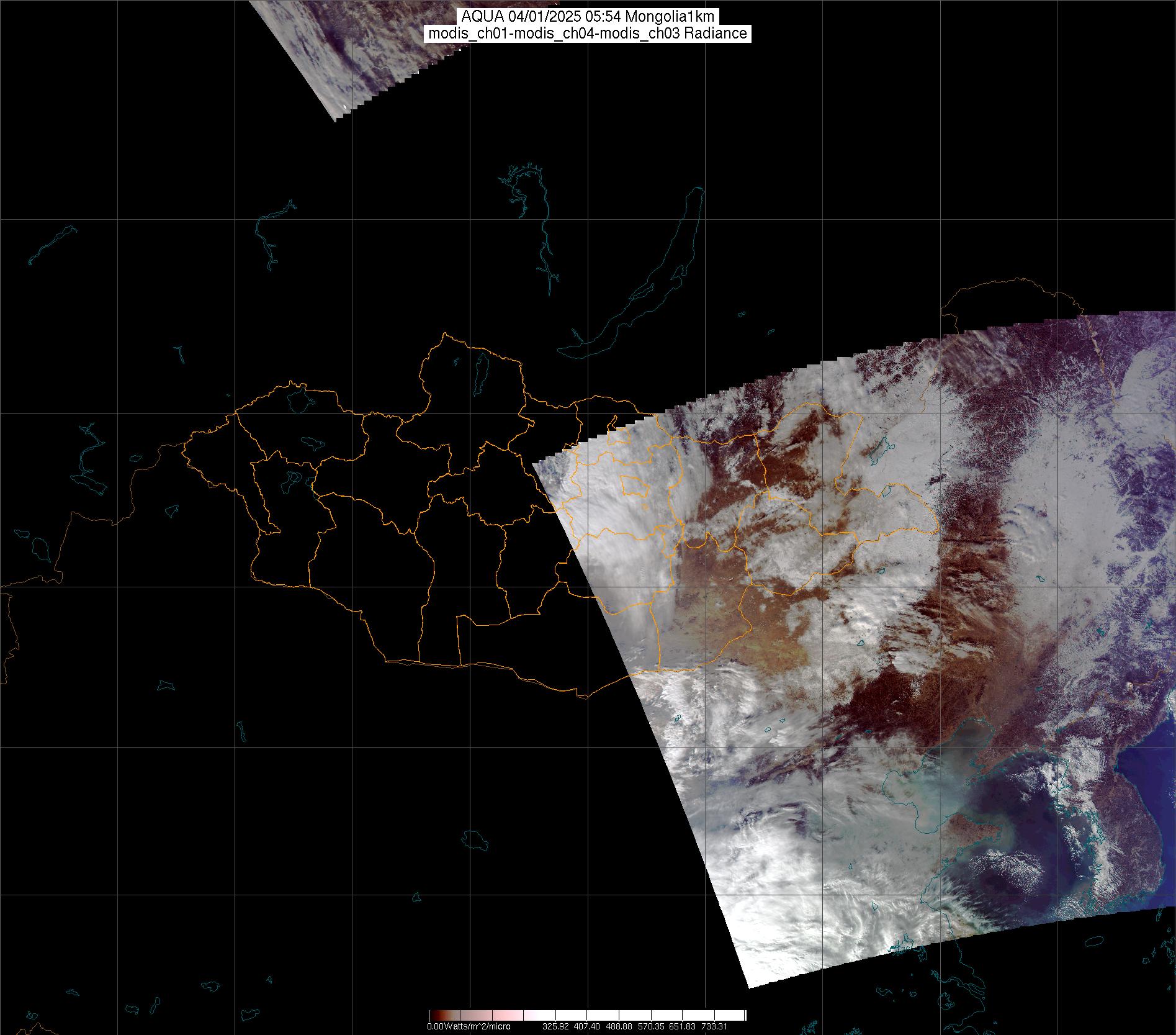Click the 407.40 scale value
This screenshot has height=1035, width=1176.
coord(586,1026)
